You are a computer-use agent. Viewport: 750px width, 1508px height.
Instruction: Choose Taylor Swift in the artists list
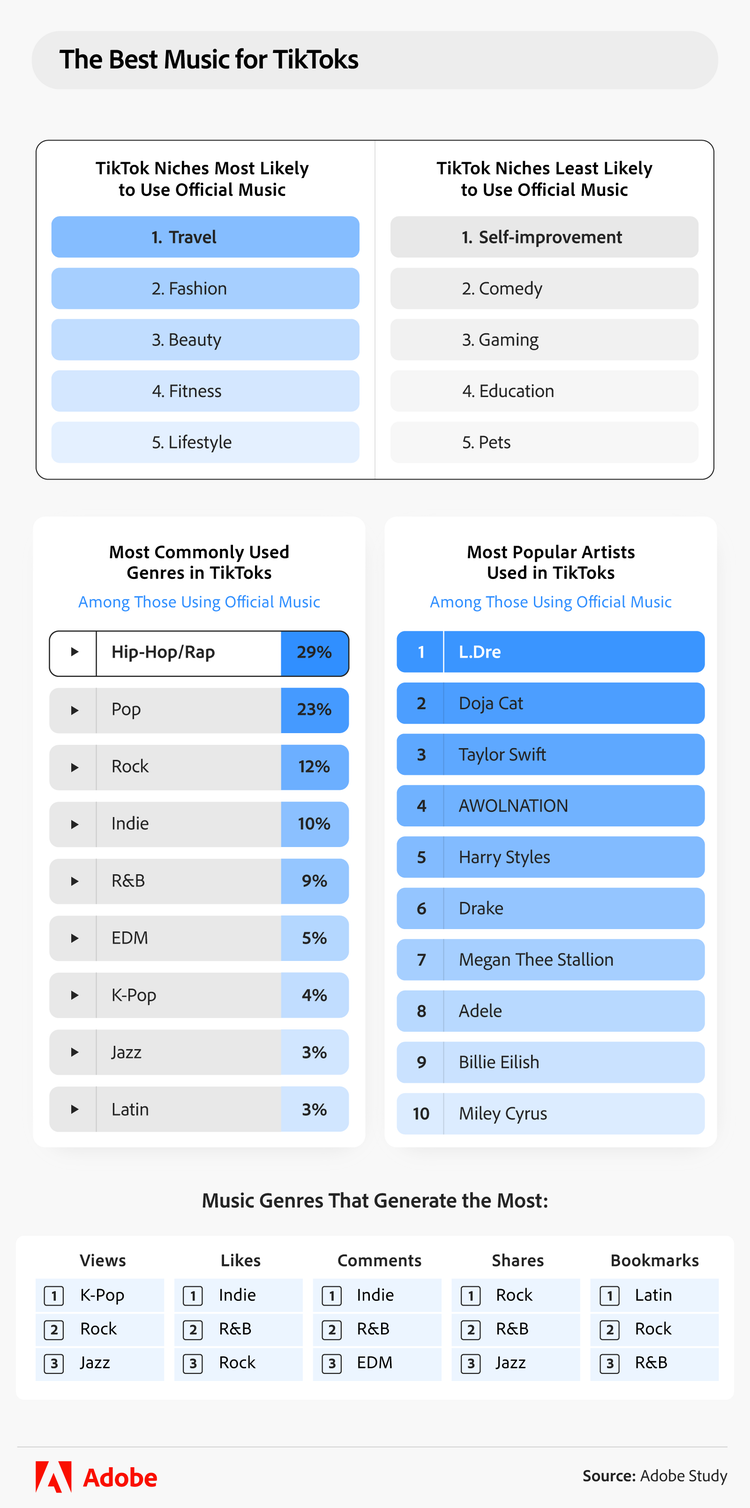click(x=550, y=754)
